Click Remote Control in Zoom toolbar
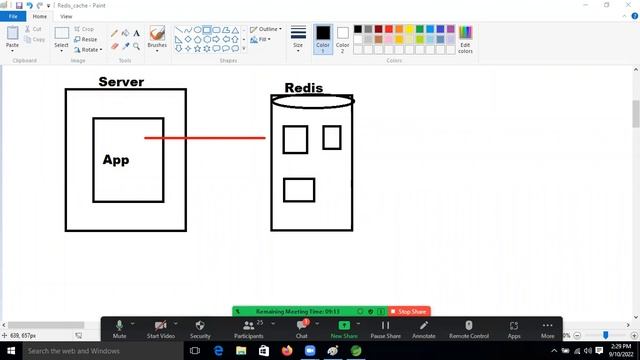 (469, 329)
